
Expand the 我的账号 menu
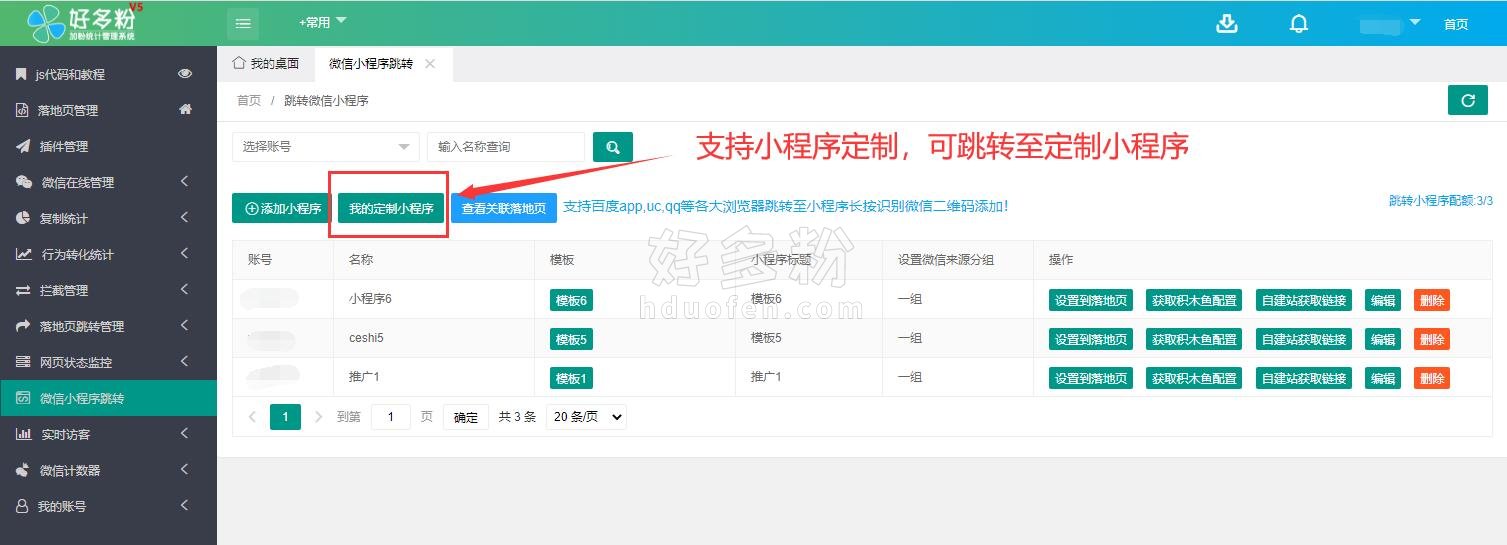185,506
